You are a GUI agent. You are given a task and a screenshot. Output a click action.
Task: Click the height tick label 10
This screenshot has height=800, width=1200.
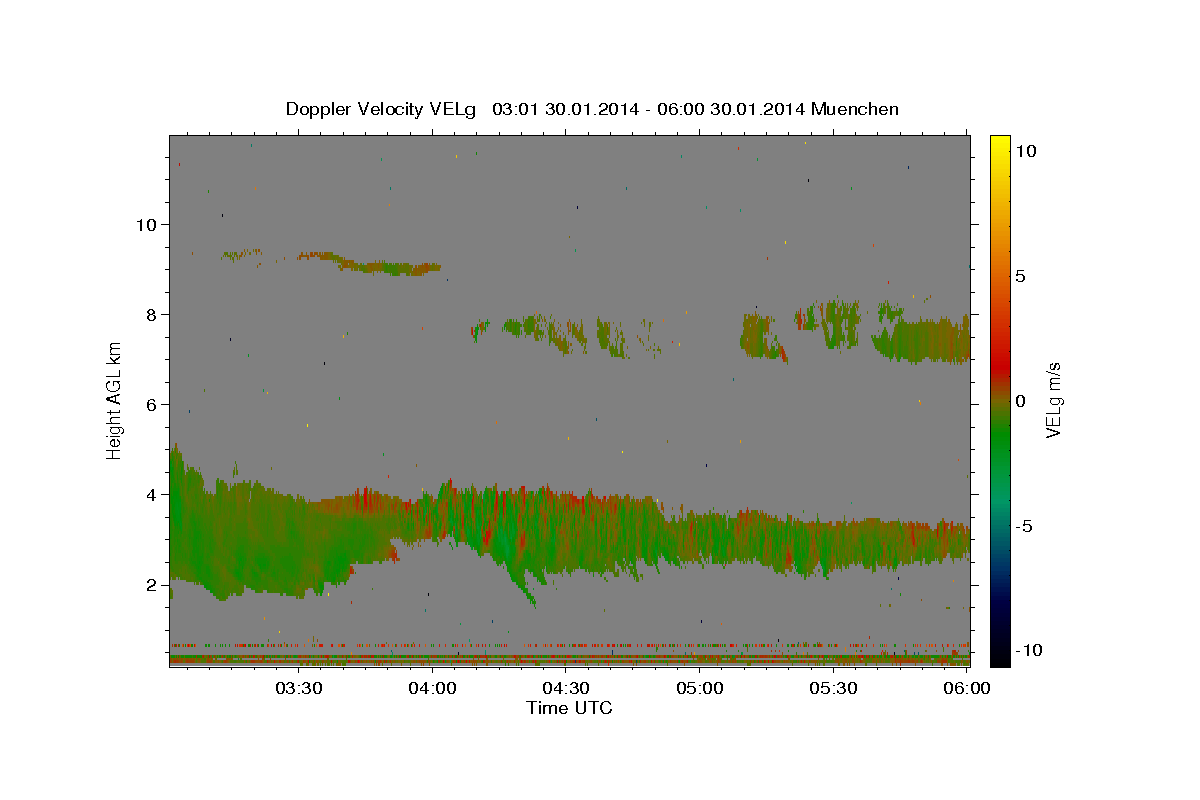coord(147,224)
